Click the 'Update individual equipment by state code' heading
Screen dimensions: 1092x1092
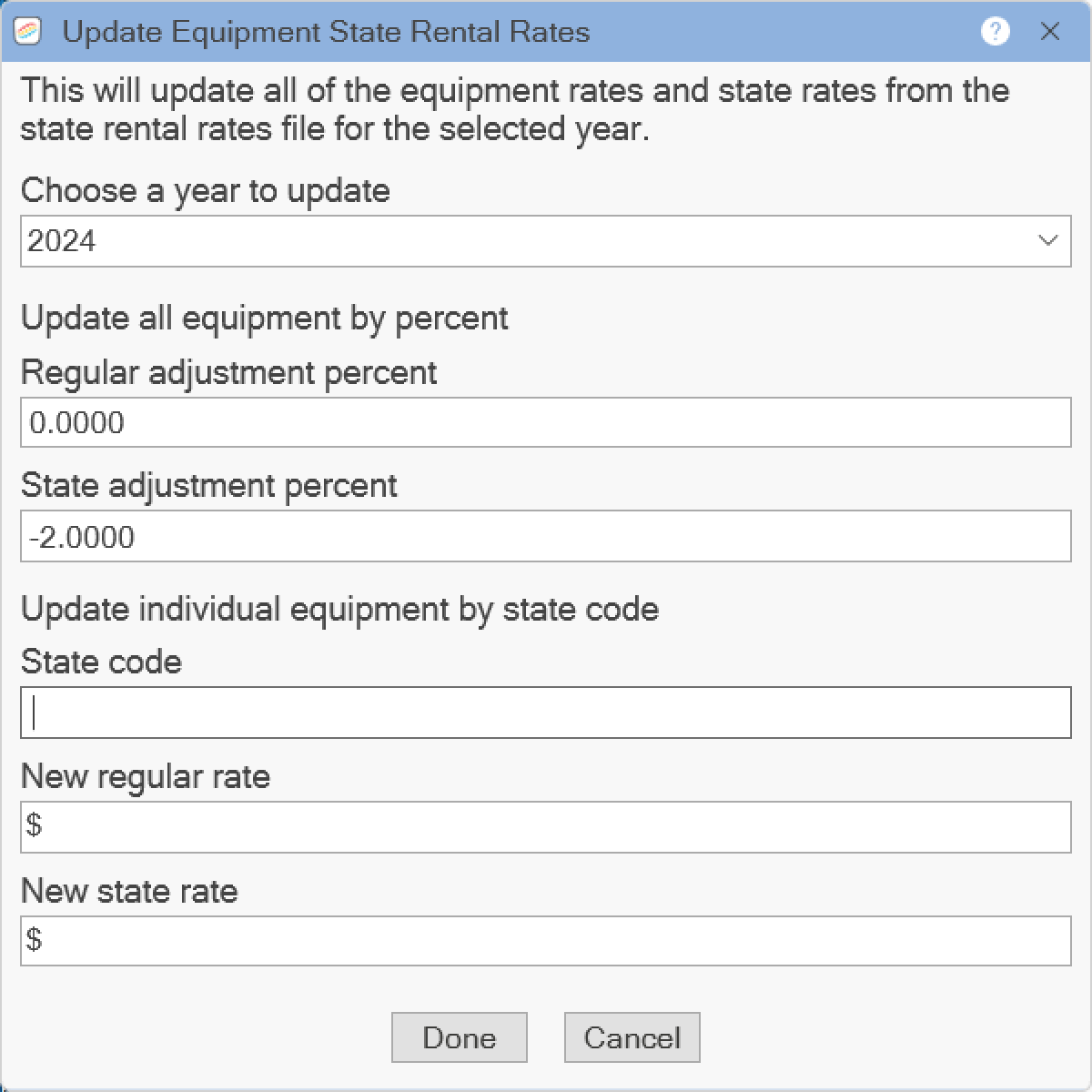(340, 609)
